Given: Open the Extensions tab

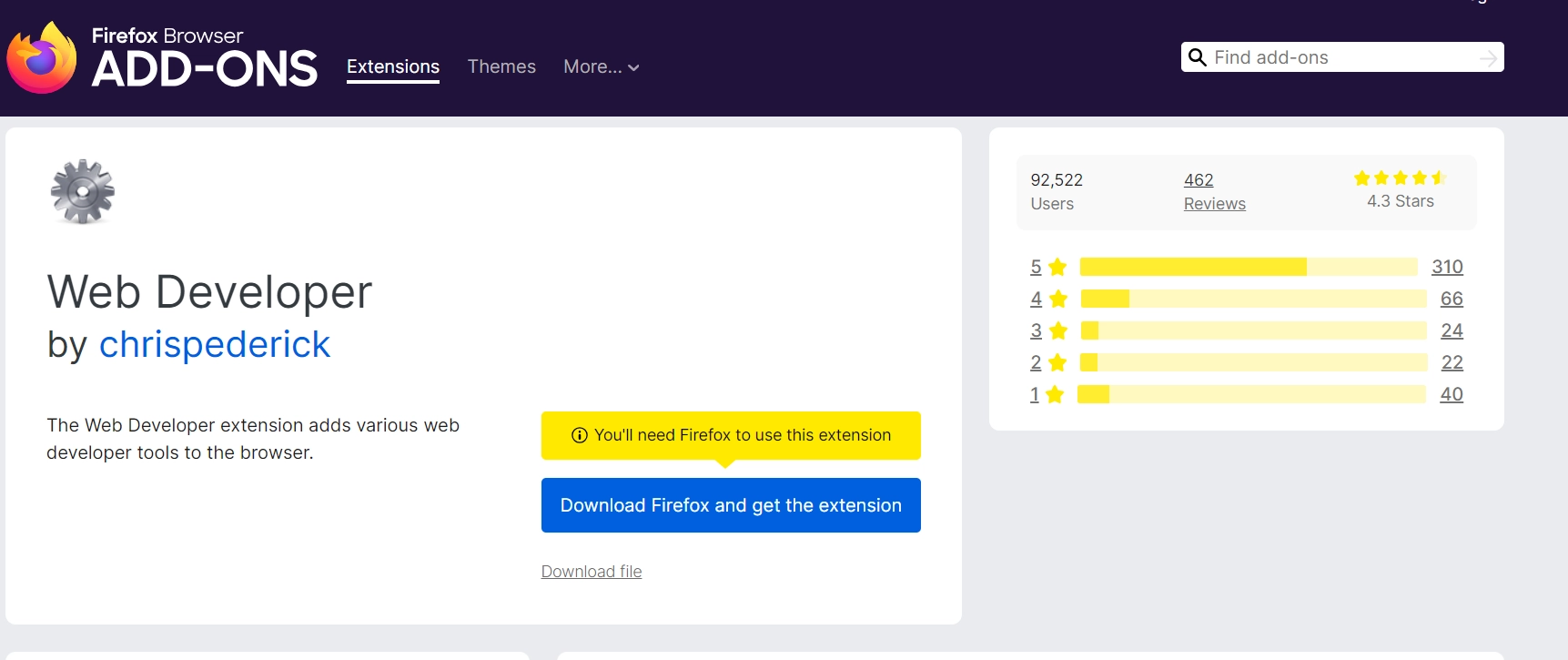Looking at the screenshot, I should click(x=393, y=66).
